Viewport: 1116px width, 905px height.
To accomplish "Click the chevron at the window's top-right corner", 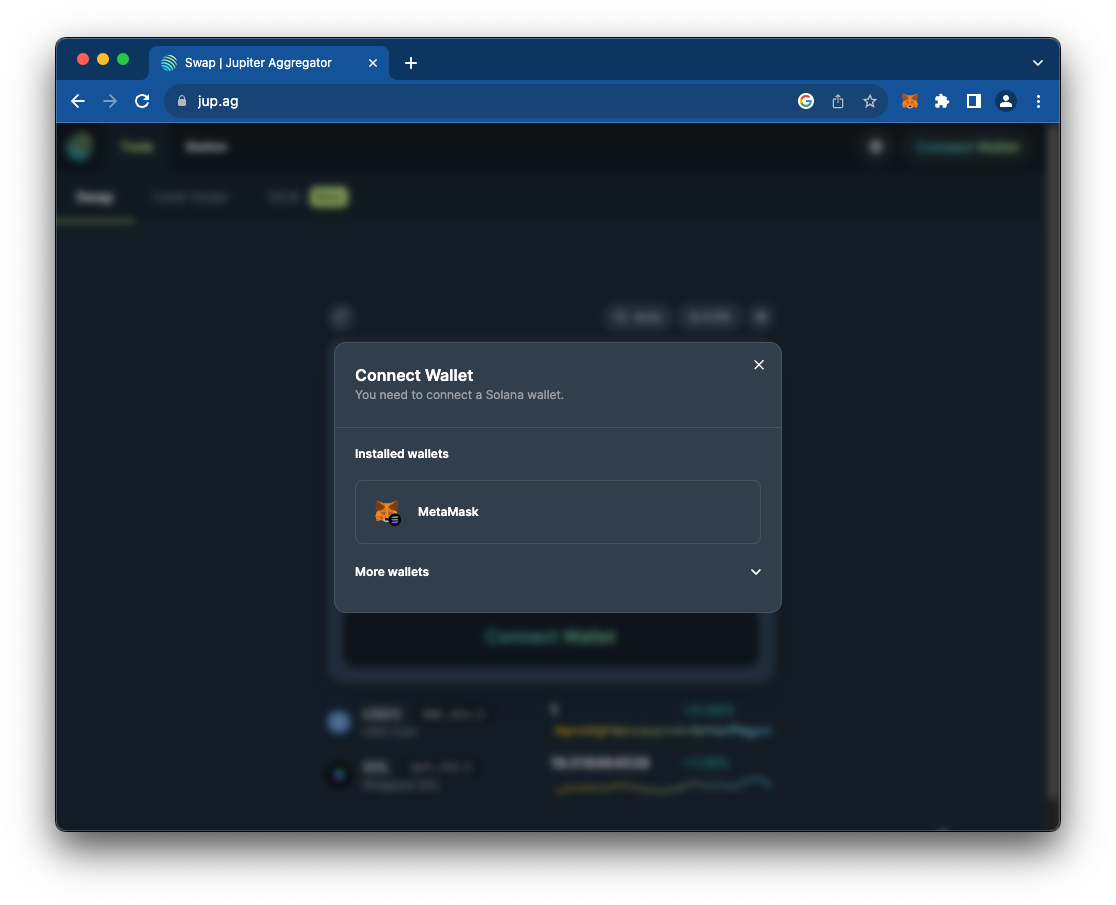I will (1038, 61).
